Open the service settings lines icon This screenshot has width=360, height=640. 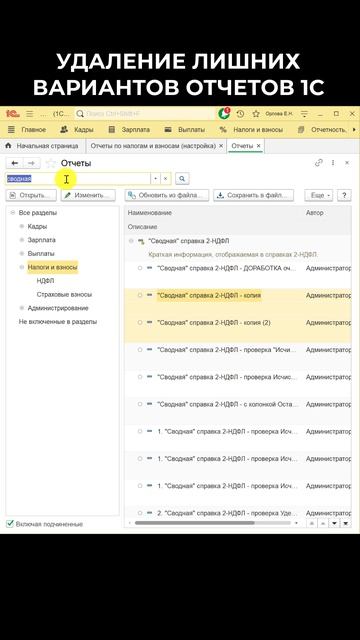coord(304,114)
